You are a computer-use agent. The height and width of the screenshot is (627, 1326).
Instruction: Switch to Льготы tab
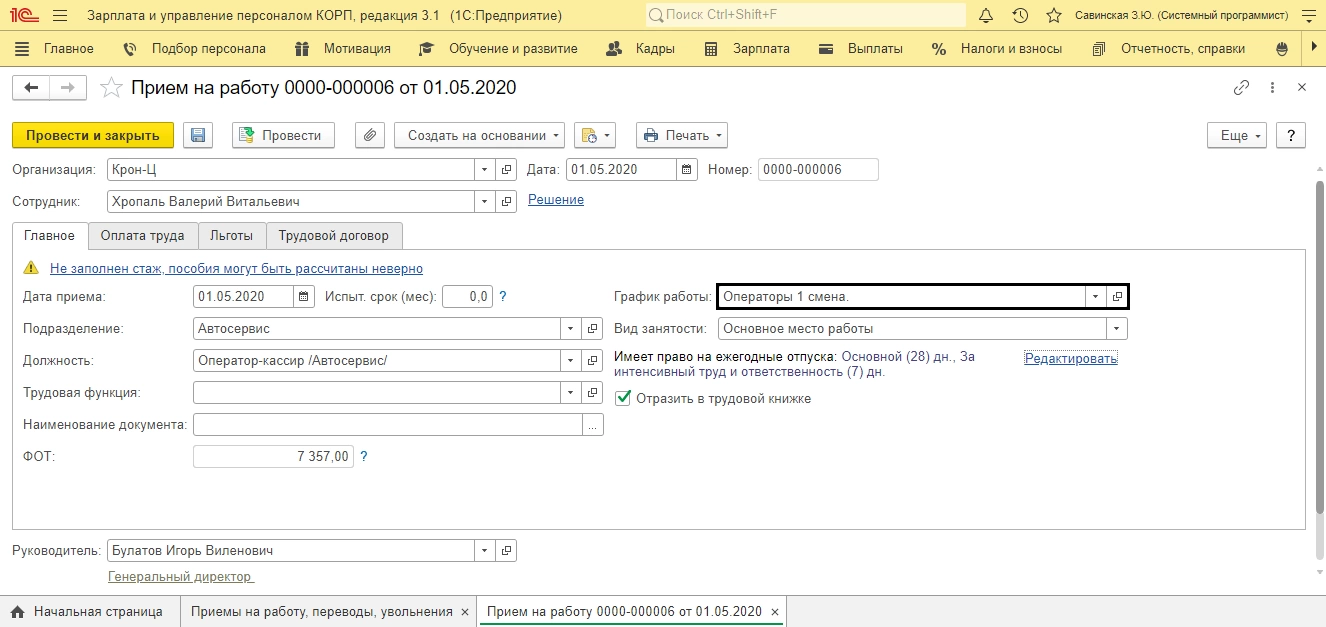click(232, 236)
